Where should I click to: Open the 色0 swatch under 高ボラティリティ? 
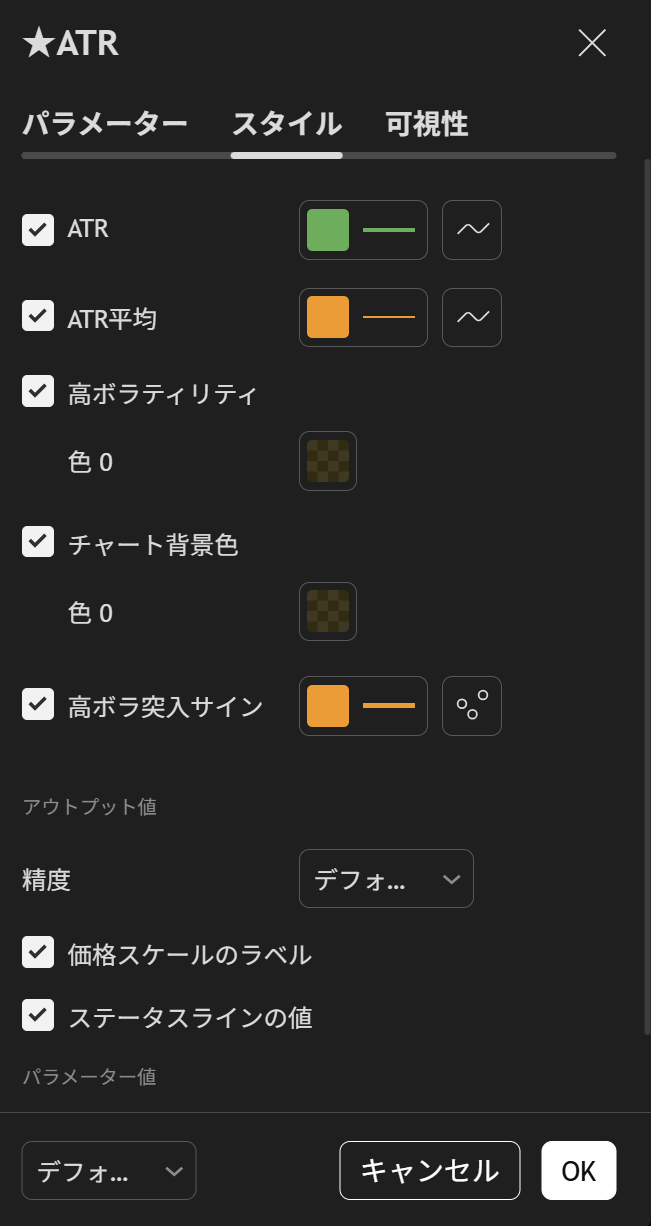tap(328, 461)
